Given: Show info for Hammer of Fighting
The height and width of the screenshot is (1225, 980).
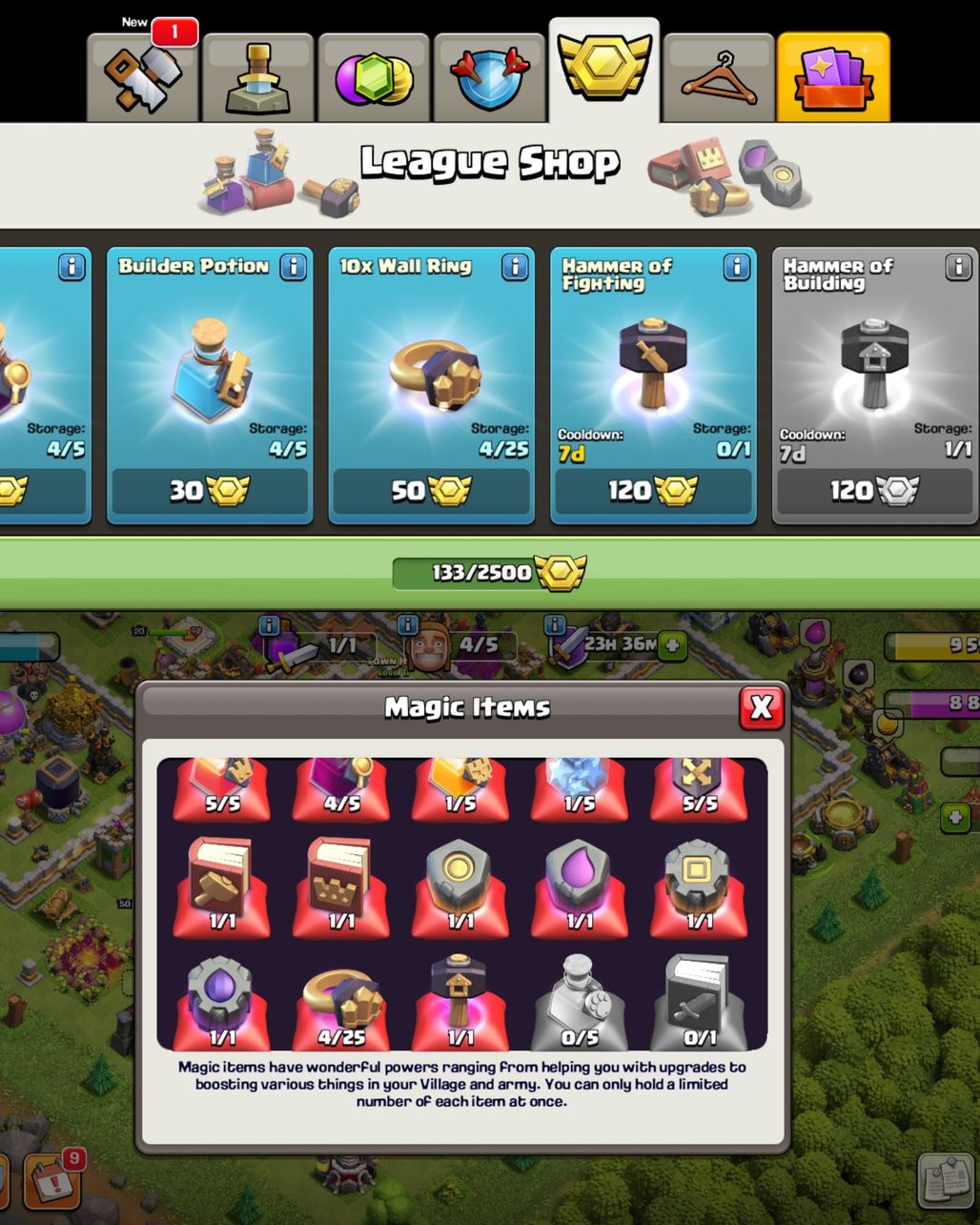Looking at the screenshot, I should (x=736, y=267).
